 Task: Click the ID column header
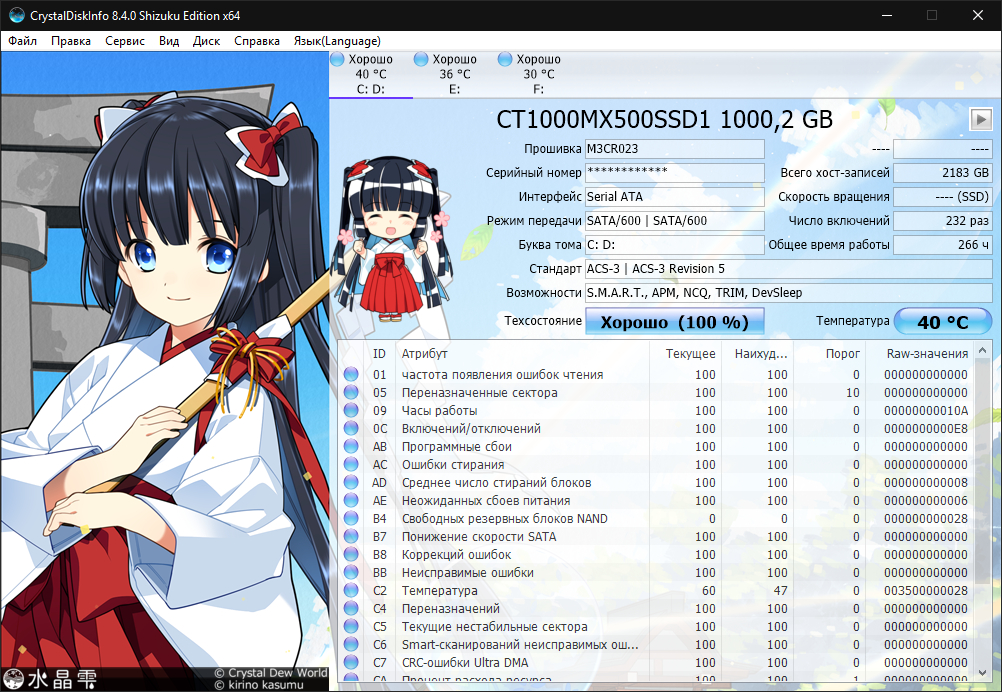(380, 353)
